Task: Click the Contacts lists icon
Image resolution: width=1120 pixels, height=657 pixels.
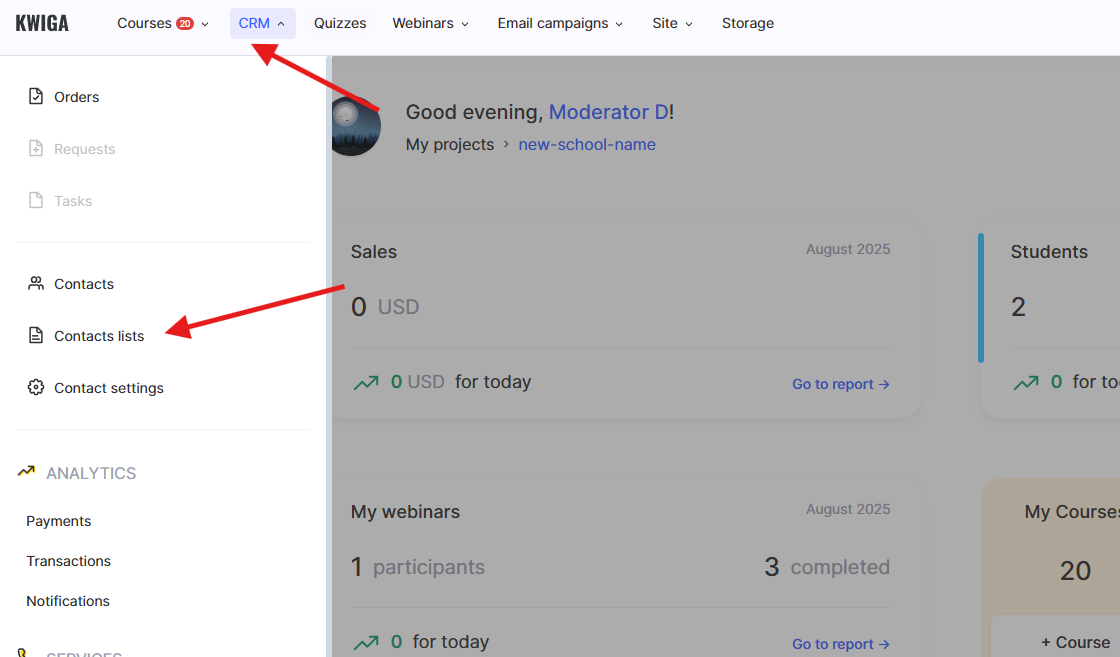Action: [x=36, y=336]
